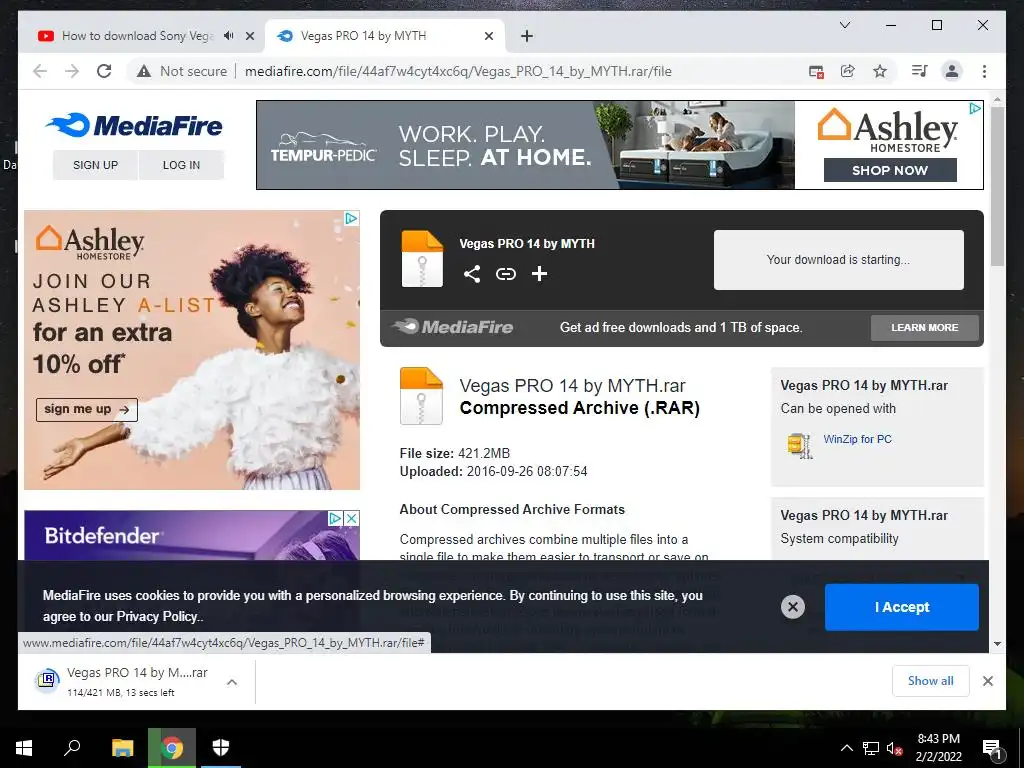Click the muted volume icon in tray
The image size is (1024, 768).
coord(894,748)
